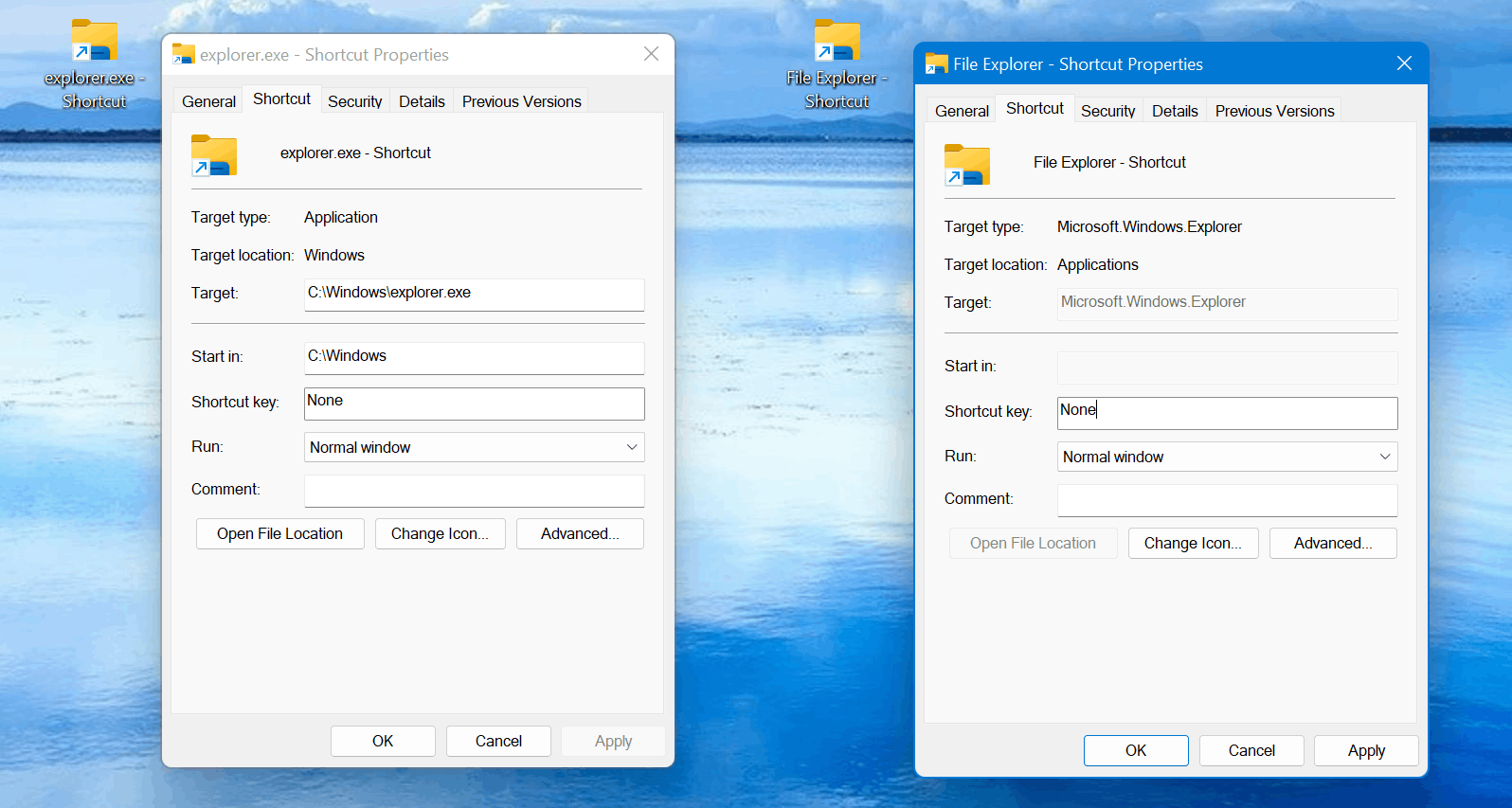Click the large shortcut icon in File Explorer dialog
The image size is (1512, 808).
(967, 165)
